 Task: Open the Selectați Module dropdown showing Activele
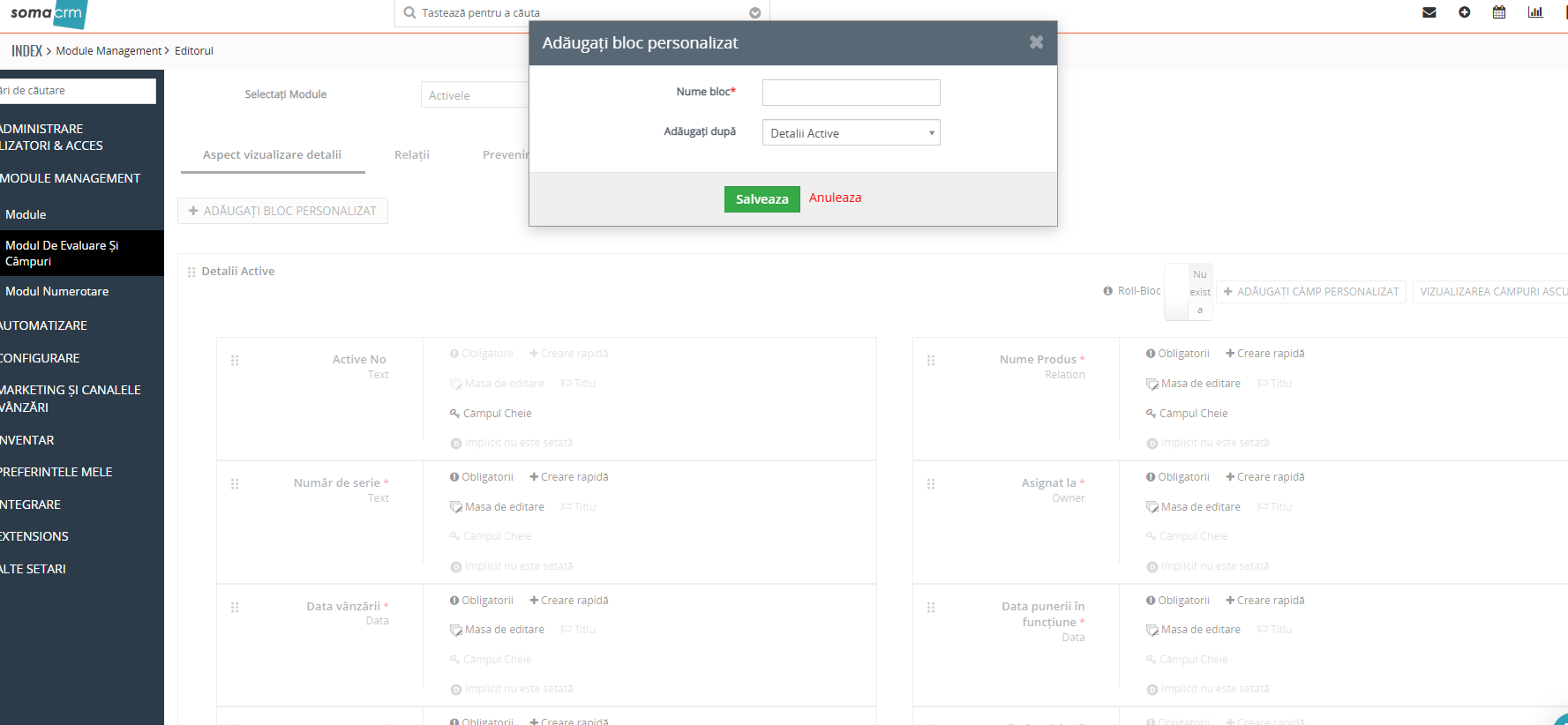click(475, 95)
